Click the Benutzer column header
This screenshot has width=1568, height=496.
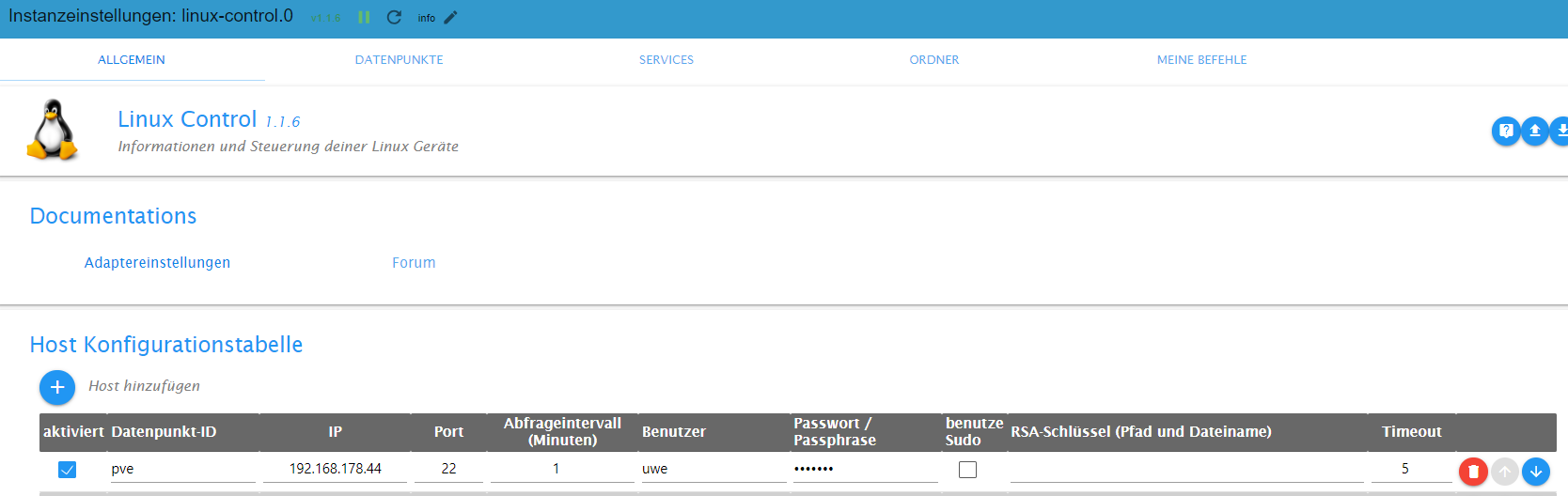pyautogui.click(x=674, y=432)
